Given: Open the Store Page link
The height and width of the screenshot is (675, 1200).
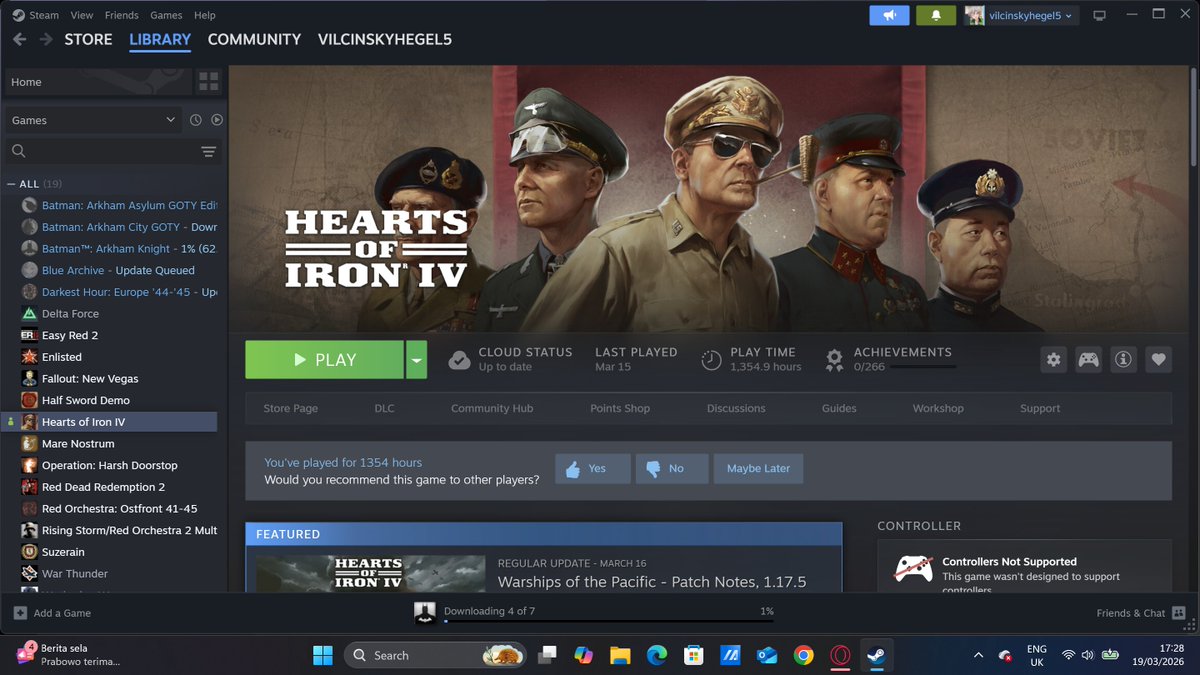Looking at the screenshot, I should coord(290,408).
